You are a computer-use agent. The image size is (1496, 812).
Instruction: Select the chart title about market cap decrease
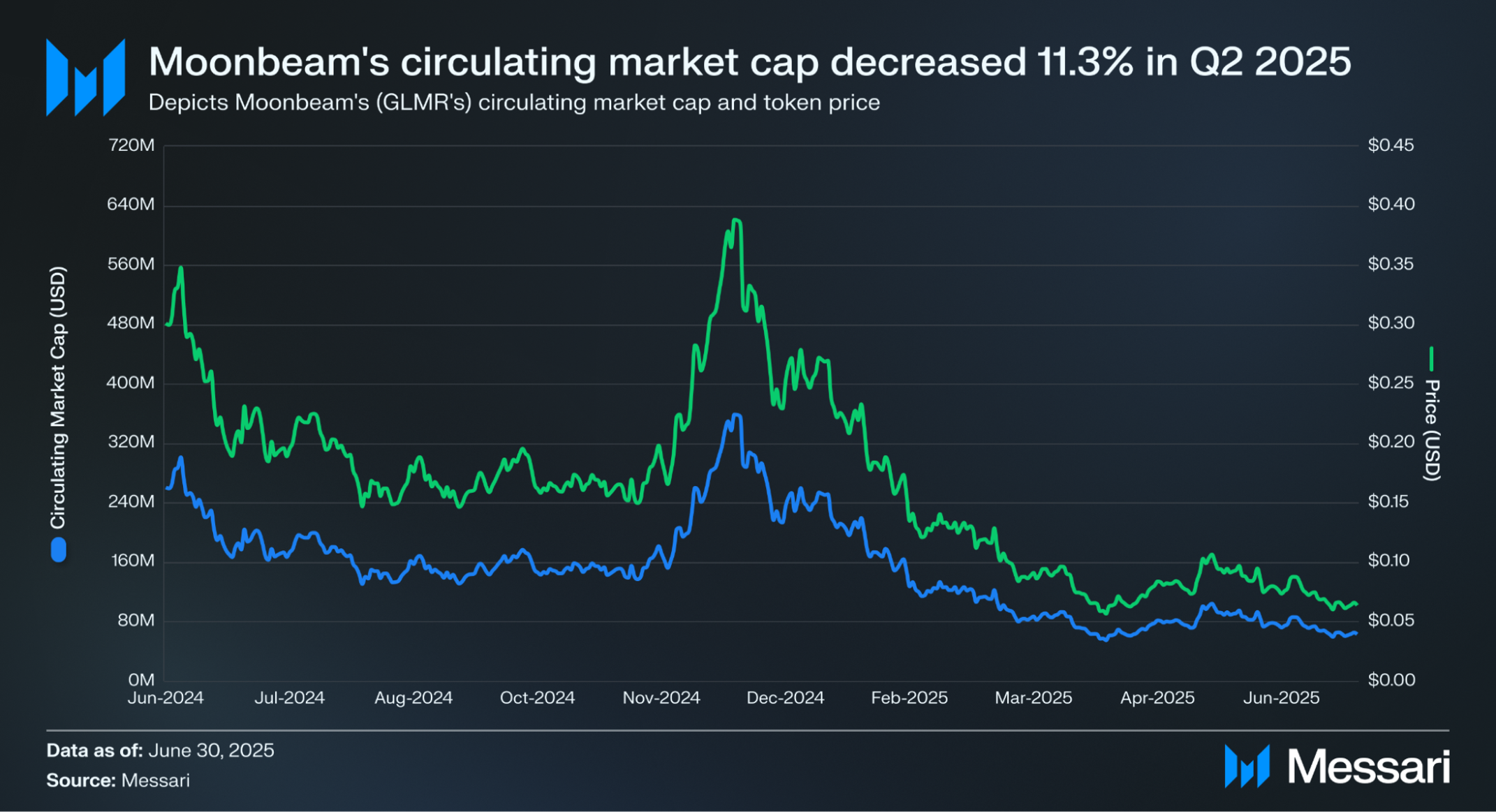coord(750,61)
